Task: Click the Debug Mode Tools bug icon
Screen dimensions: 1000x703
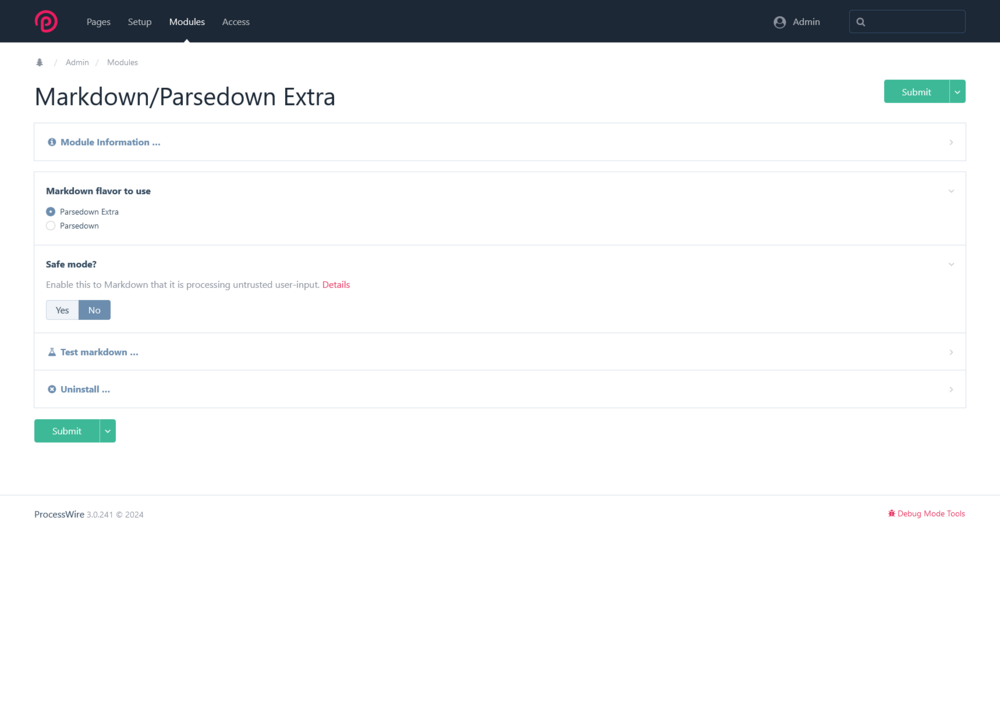Action: [x=891, y=514]
